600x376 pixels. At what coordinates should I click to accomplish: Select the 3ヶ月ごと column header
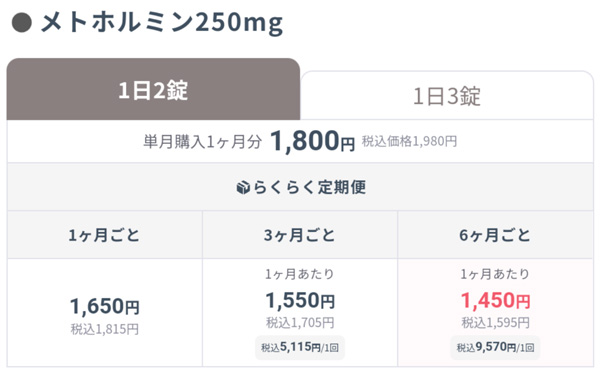(x=300, y=234)
